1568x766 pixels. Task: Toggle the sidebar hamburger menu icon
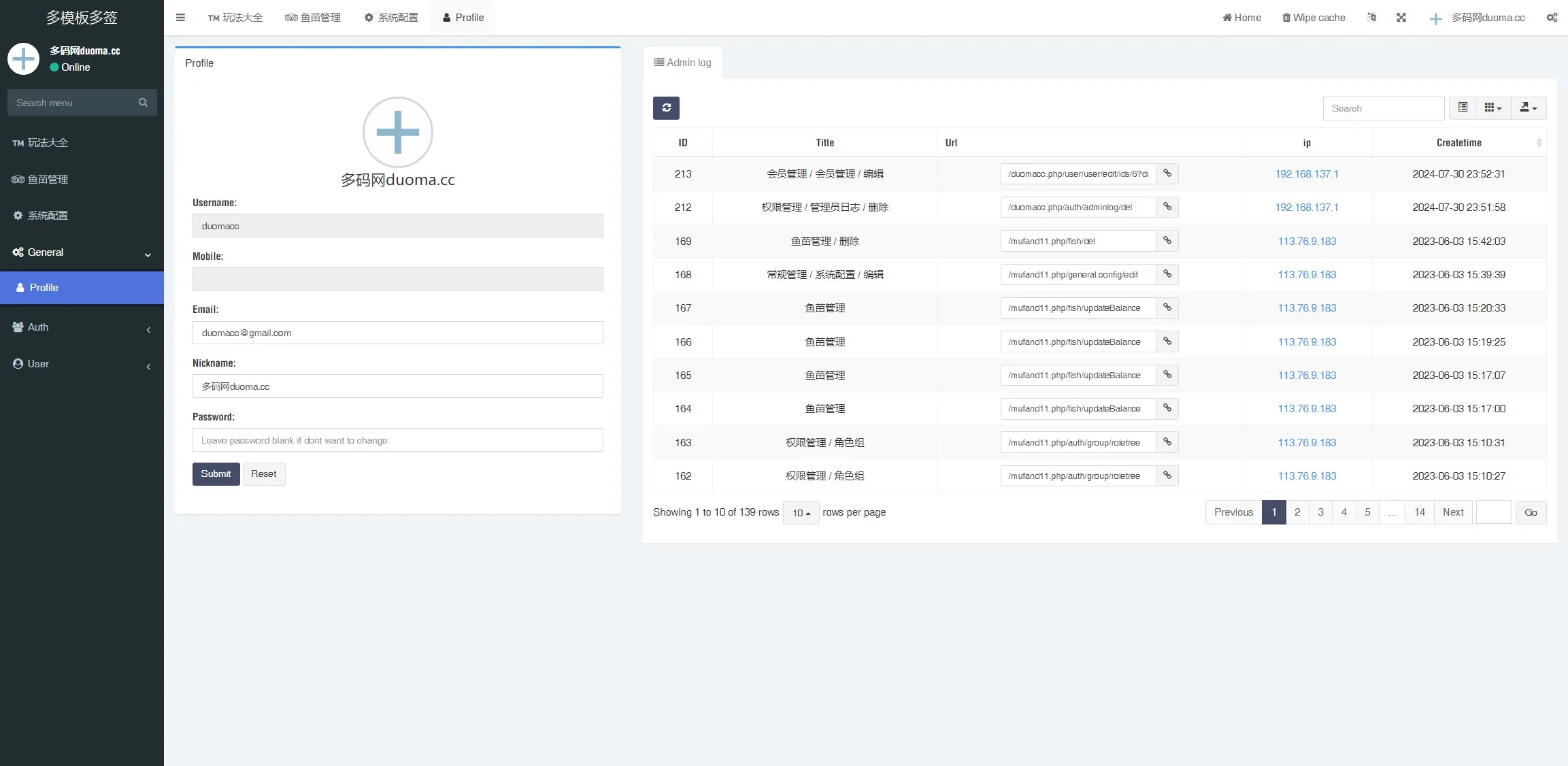point(180,18)
